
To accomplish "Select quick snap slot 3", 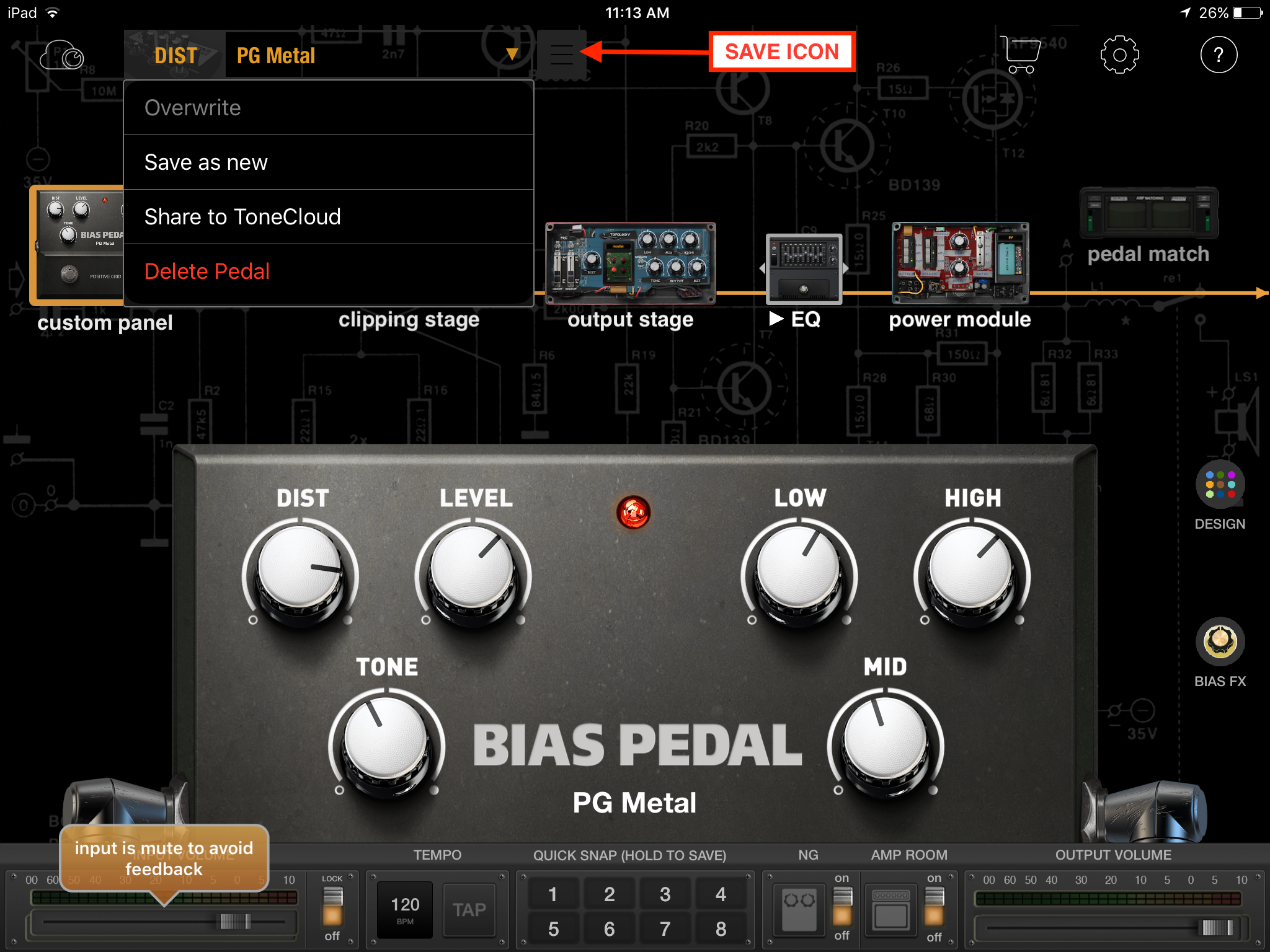I will [665, 894].
